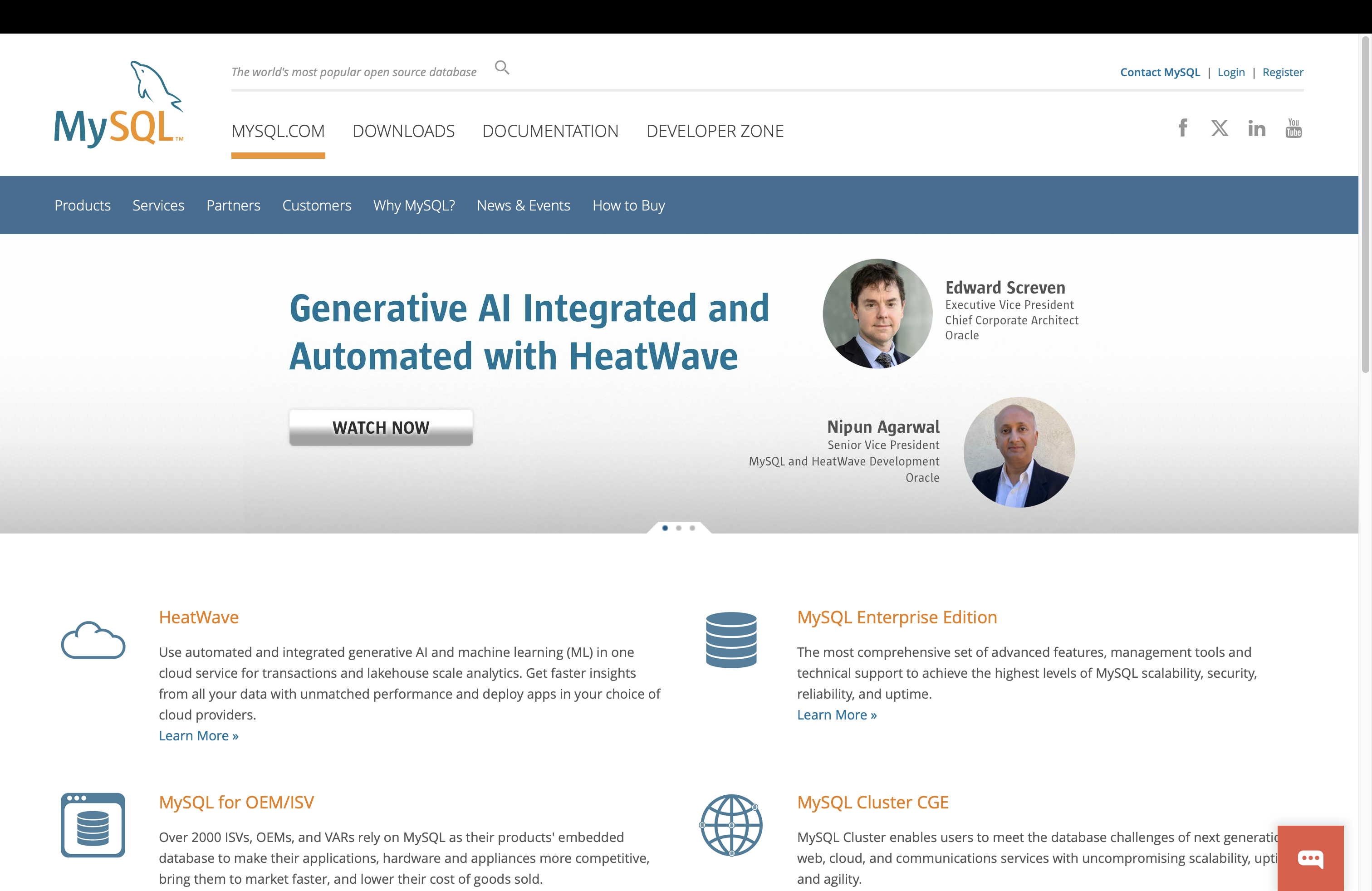Select the DOWNLOADS menu tab

point(403,131)
